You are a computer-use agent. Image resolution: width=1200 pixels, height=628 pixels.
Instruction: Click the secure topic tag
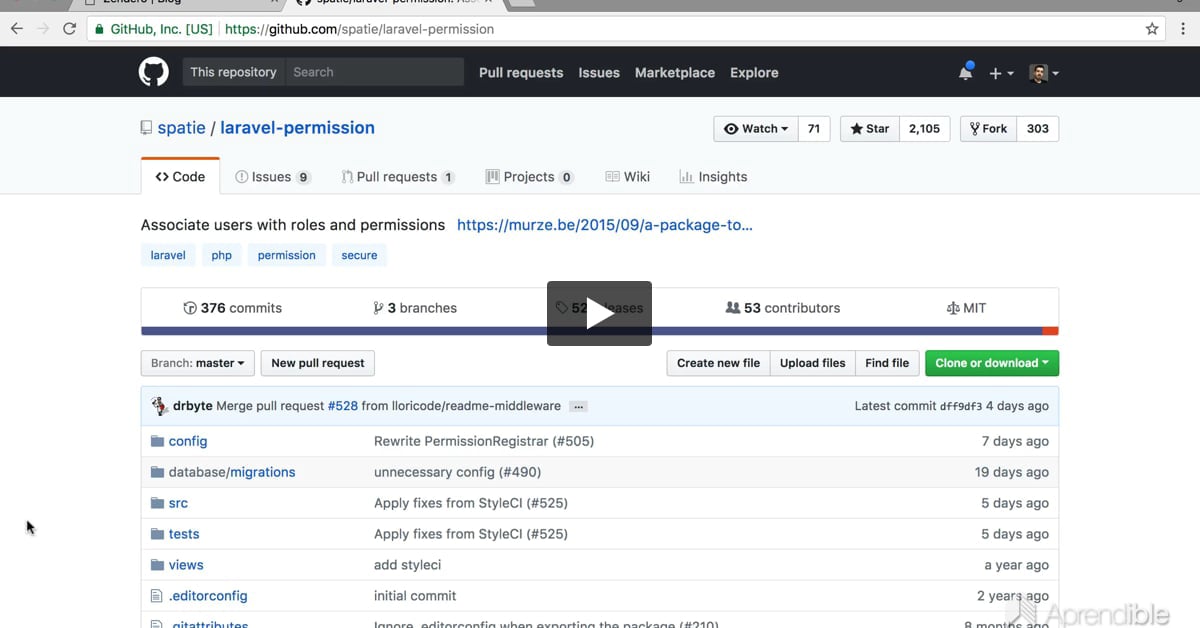pos(359,255)
